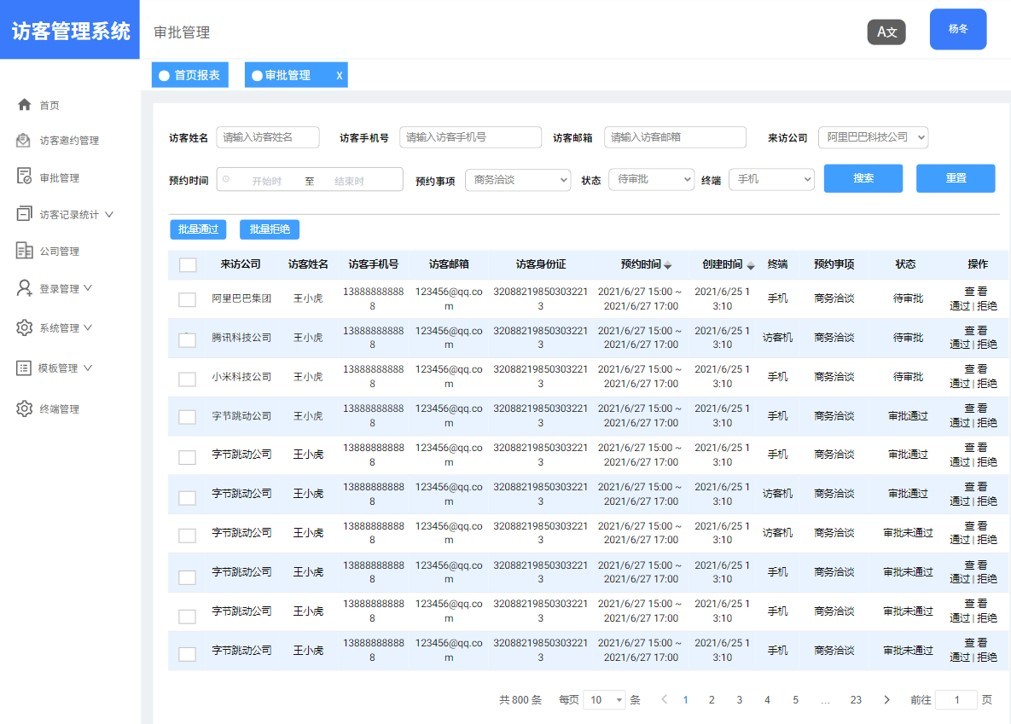
Task: Click the login management user icon
Action: click(x=25, y=288)
